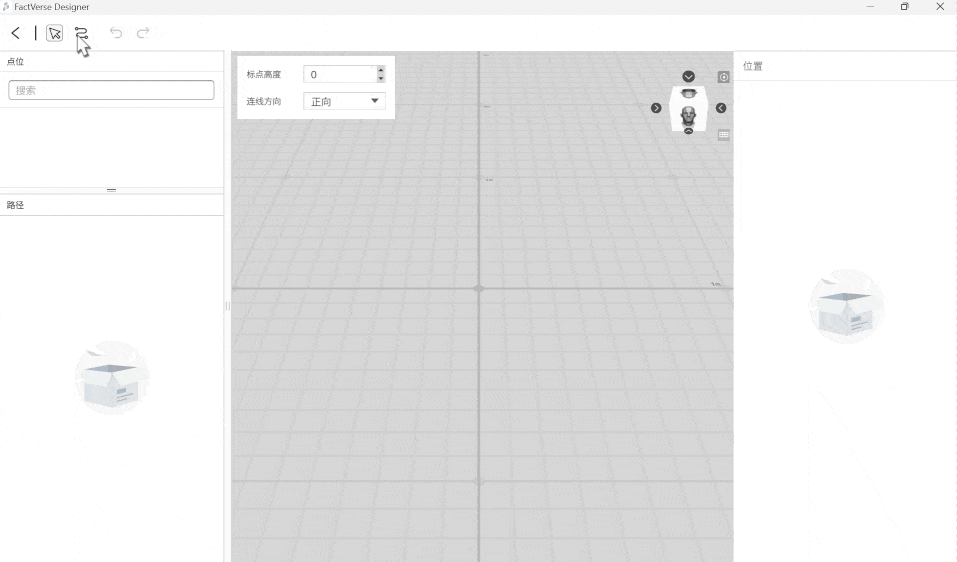The image size is (957, 562).
Task: Close the FactVerse Designer window
Action: [940, 7]
